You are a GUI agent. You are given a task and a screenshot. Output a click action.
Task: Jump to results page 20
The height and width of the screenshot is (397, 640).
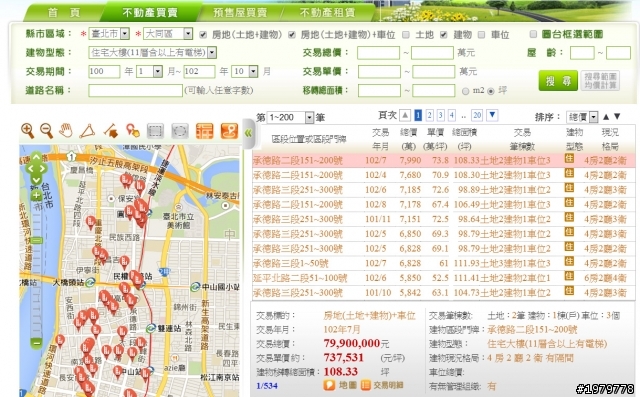coord(477,115)
